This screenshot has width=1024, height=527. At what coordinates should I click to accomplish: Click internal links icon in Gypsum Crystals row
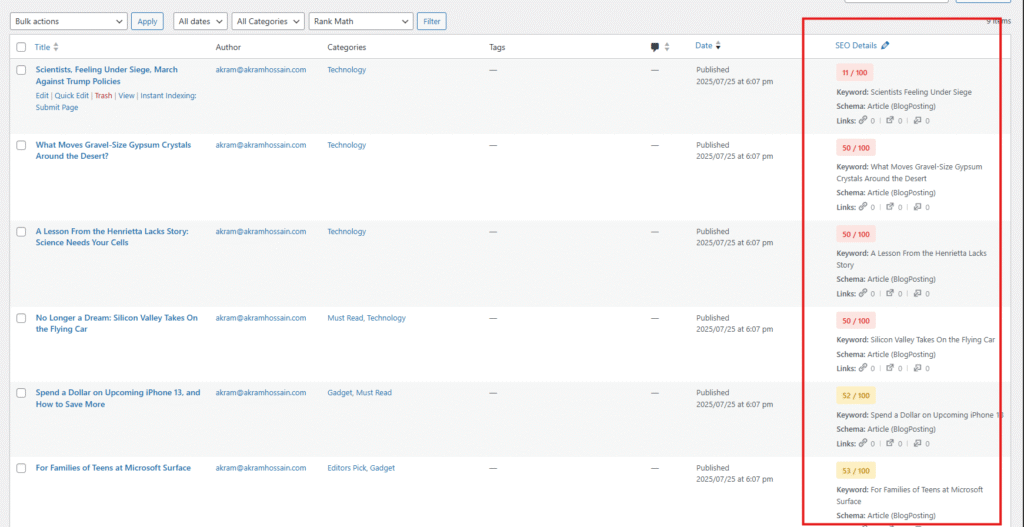(x=863, y=206)
